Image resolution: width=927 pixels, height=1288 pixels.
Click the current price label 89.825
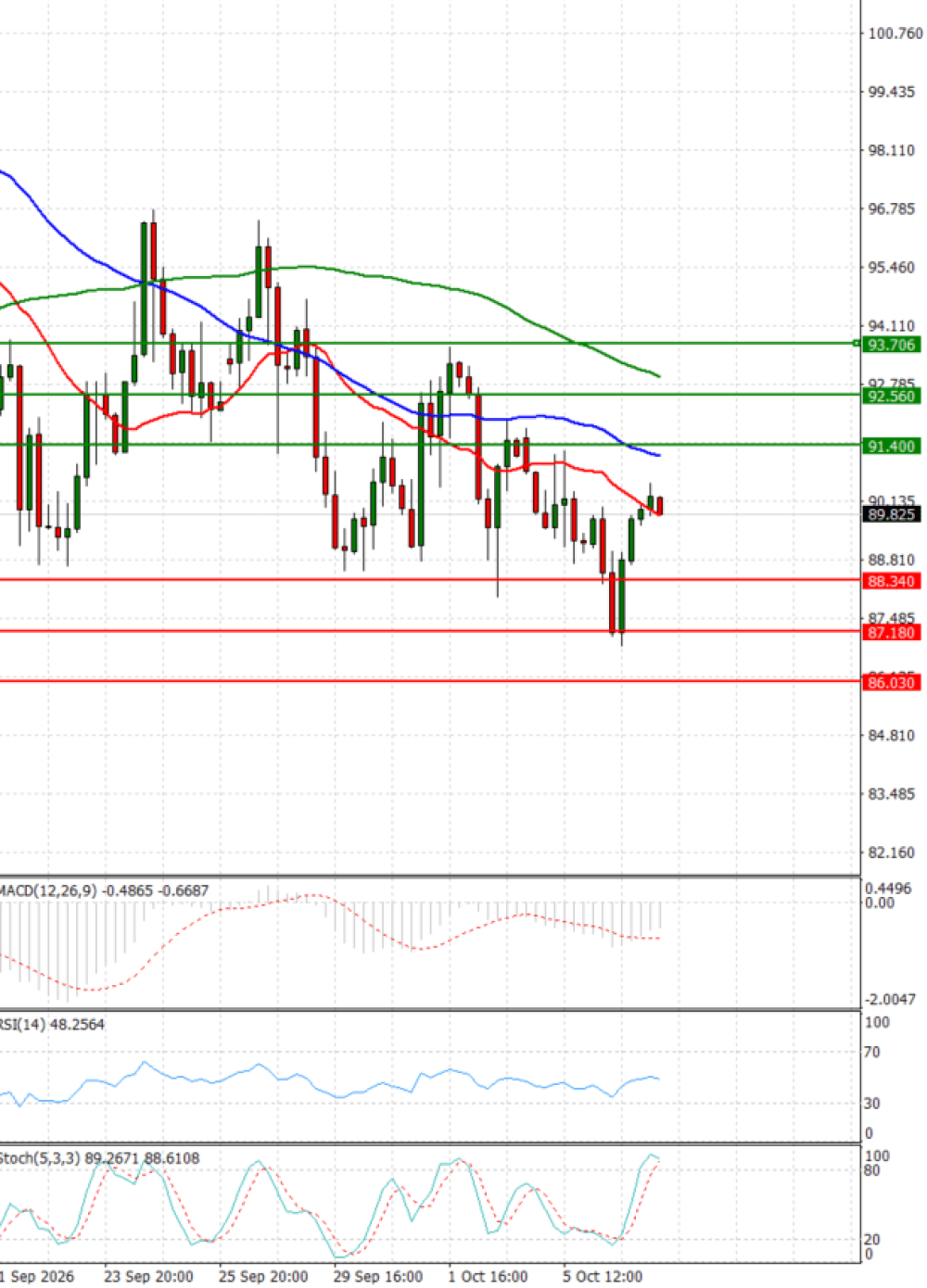click(891, 514)
